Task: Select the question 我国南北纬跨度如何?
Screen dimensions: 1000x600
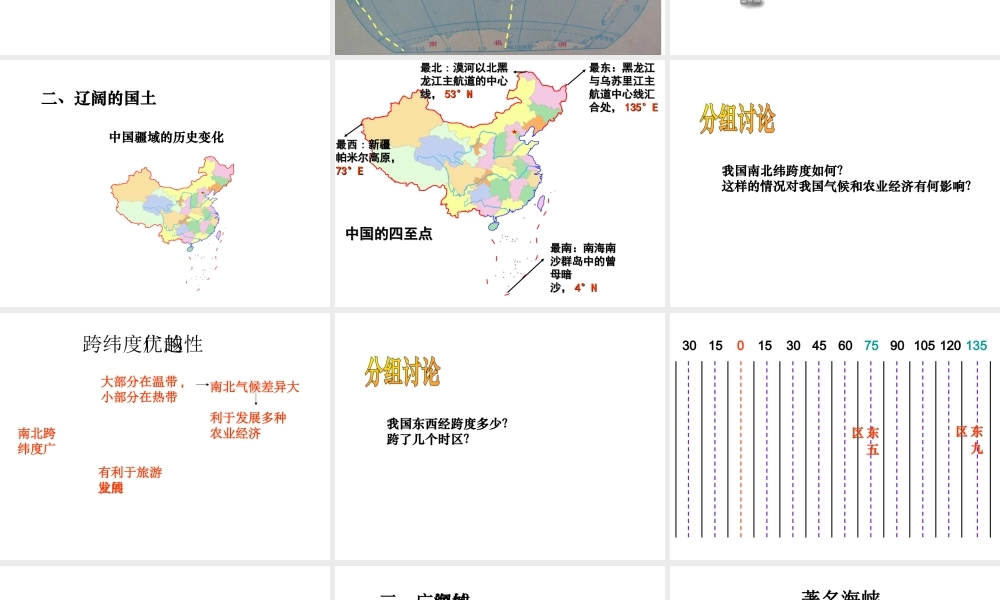Action: pyautogui.click(x=783, y=171)
